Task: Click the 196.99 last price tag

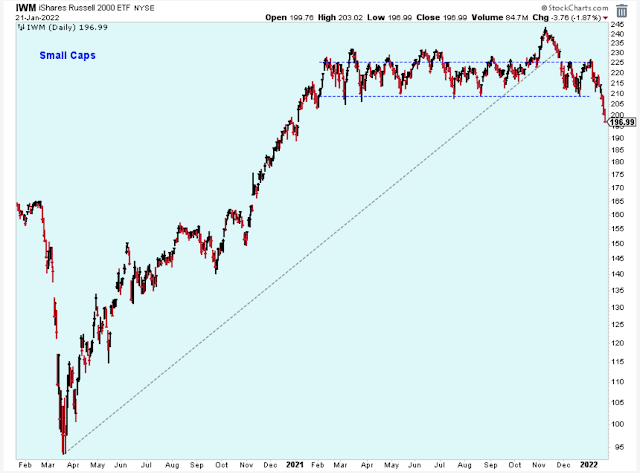Action: tap(622, 122)
